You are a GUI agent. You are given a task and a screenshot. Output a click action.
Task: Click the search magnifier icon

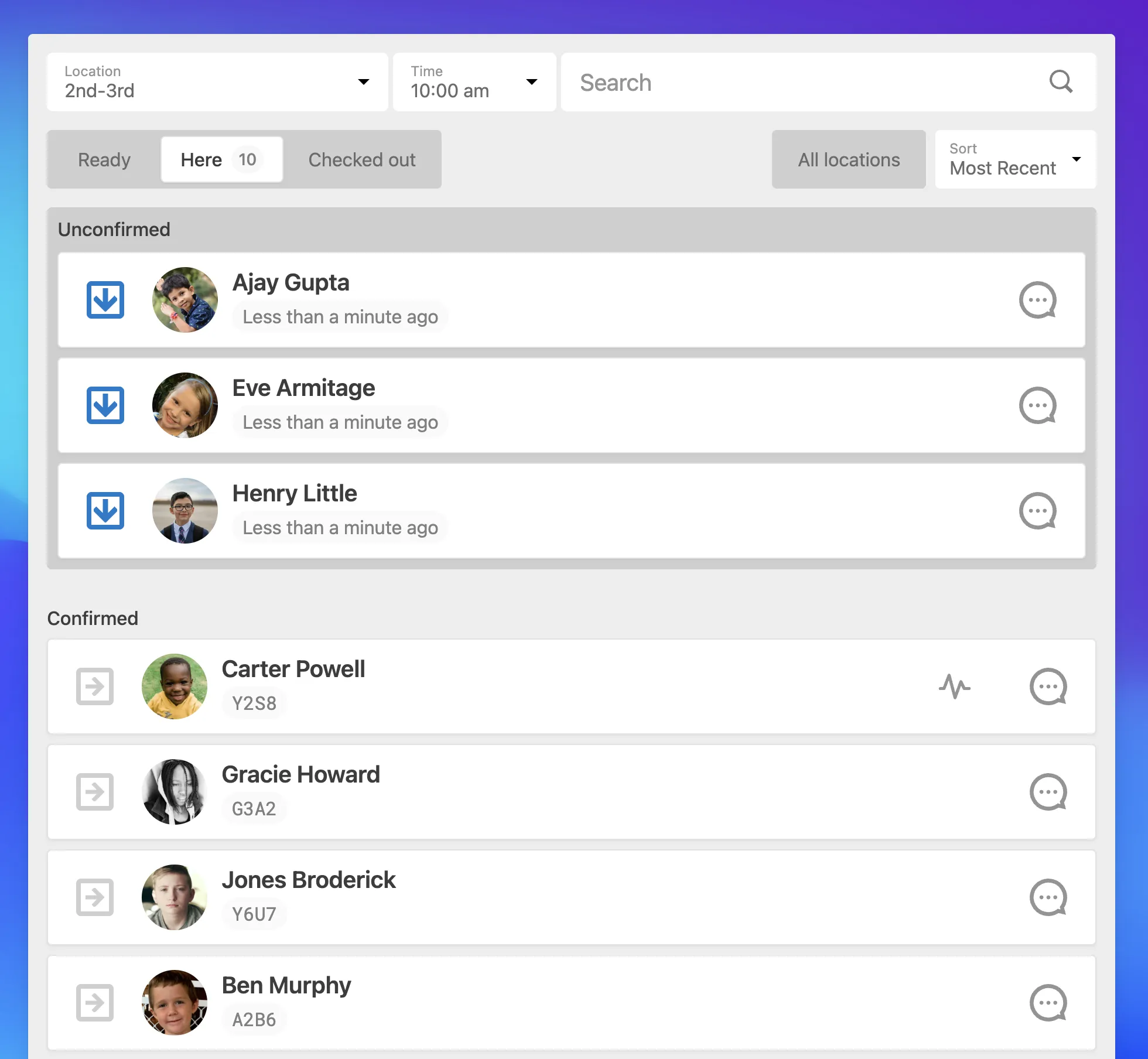click(x=1061, y=82)
